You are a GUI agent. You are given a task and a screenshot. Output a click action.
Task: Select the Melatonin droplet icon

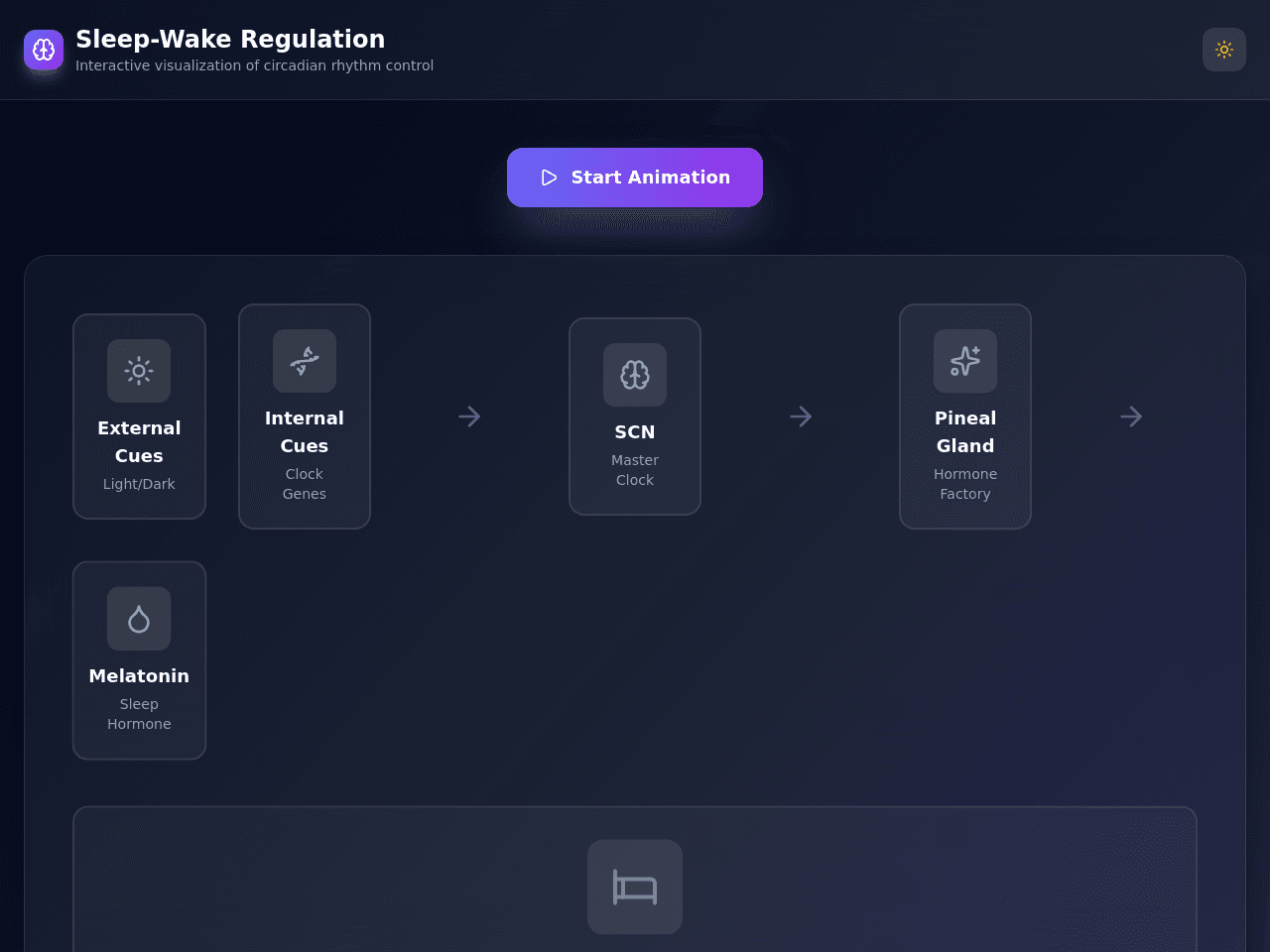pyautogui.click(x=139, y=619)
